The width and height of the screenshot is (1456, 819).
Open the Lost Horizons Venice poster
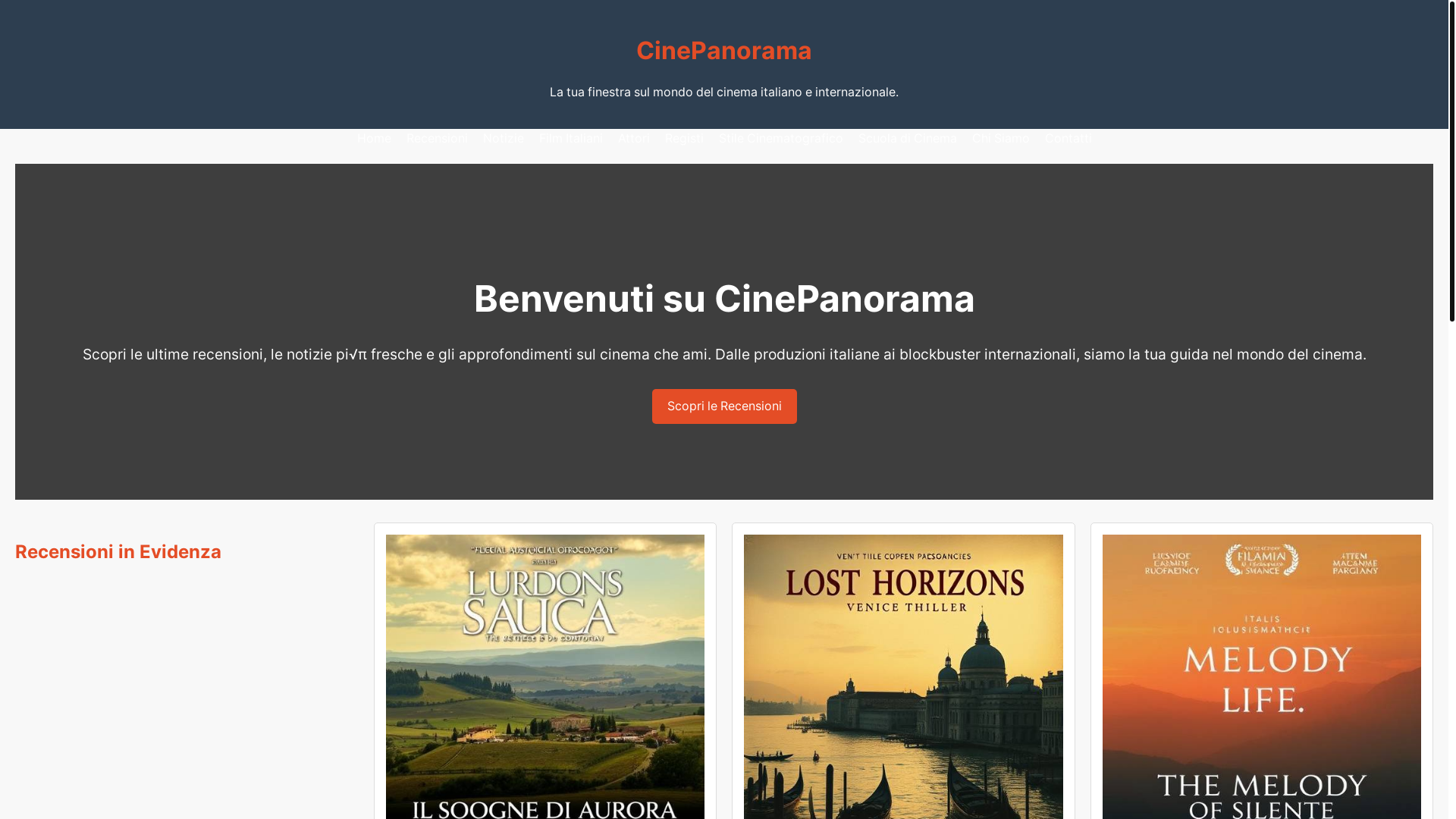click(903, 676)
